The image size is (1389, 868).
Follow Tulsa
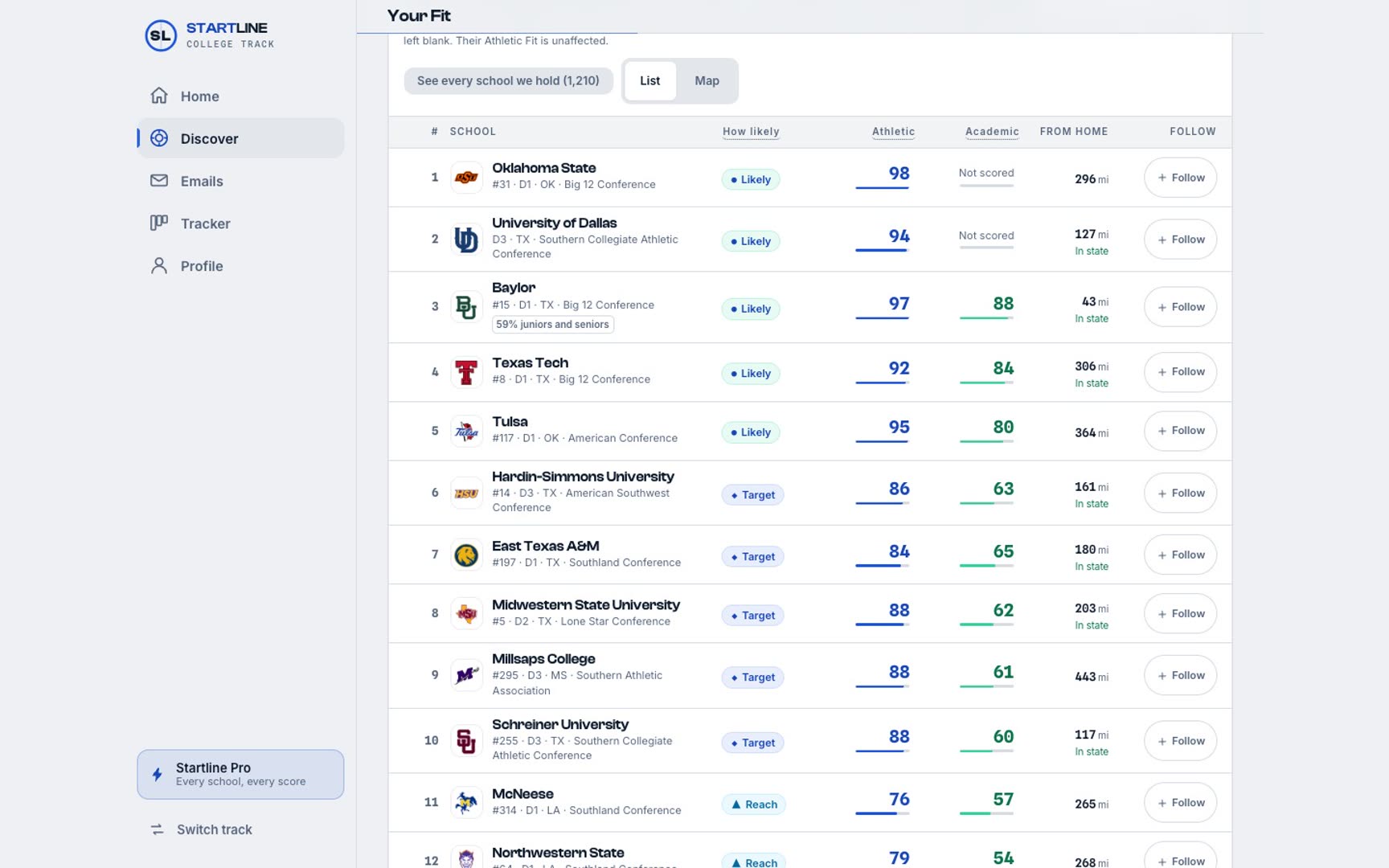click(1180, 431)
